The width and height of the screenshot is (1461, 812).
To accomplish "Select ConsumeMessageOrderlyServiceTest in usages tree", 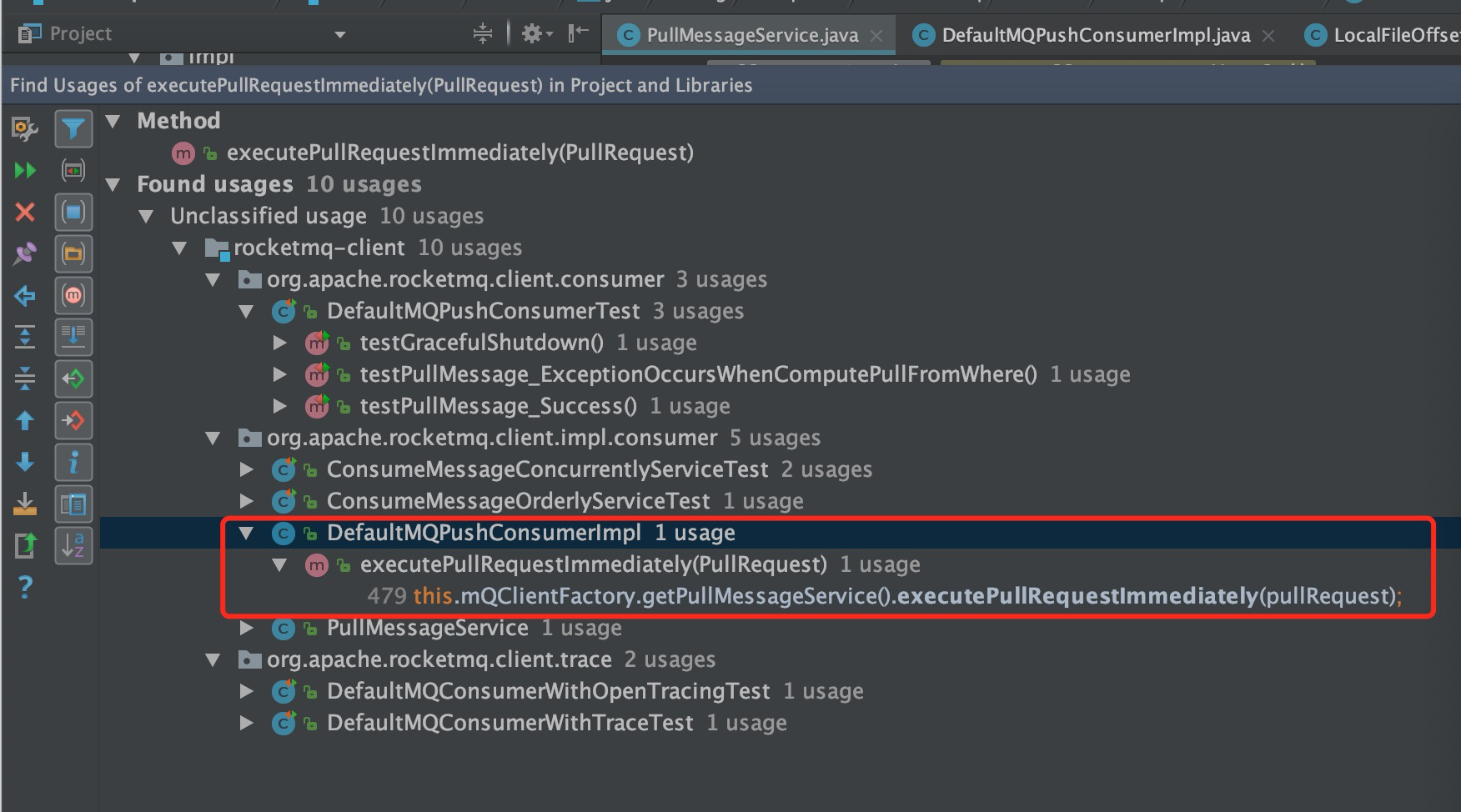I will pos(518,501).
